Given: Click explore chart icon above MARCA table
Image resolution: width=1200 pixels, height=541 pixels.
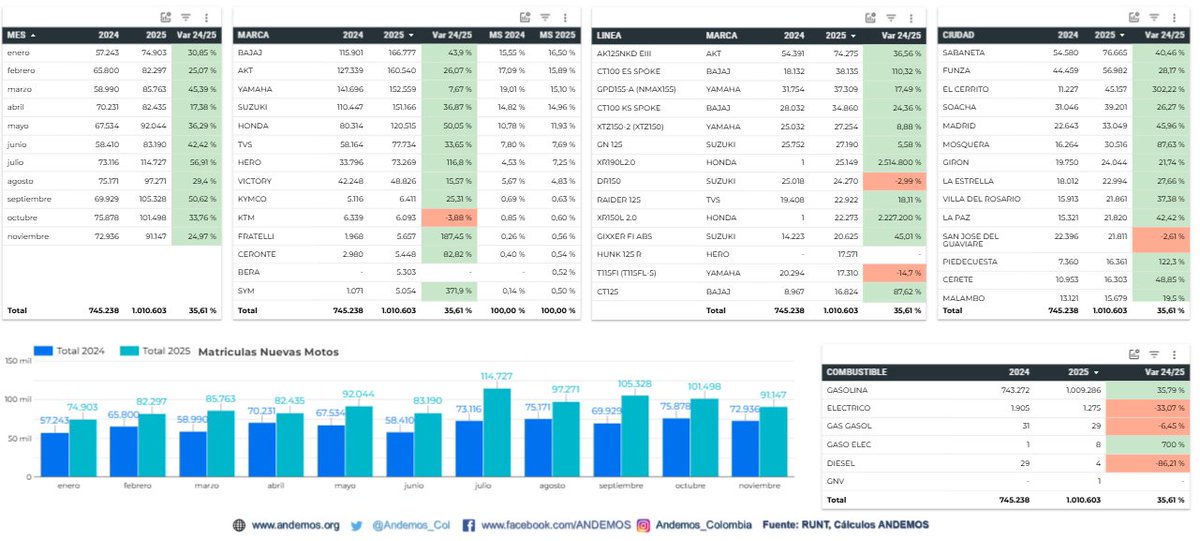Looking at the screenshot, I should [525, 17].
